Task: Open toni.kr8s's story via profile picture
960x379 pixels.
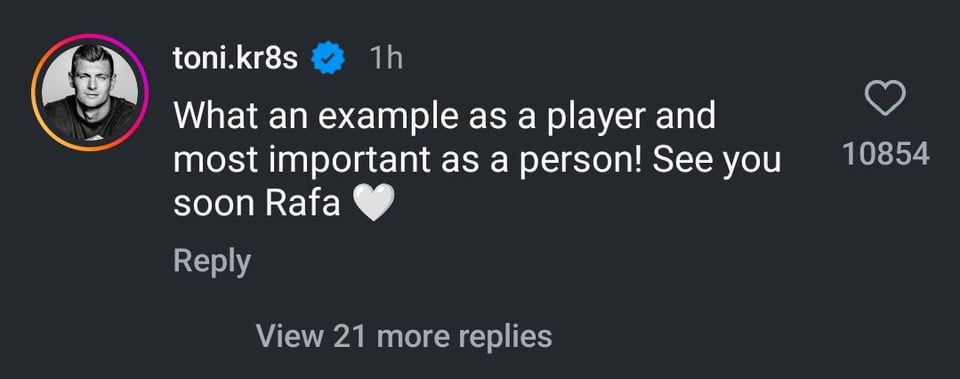Action: [89, 92]
